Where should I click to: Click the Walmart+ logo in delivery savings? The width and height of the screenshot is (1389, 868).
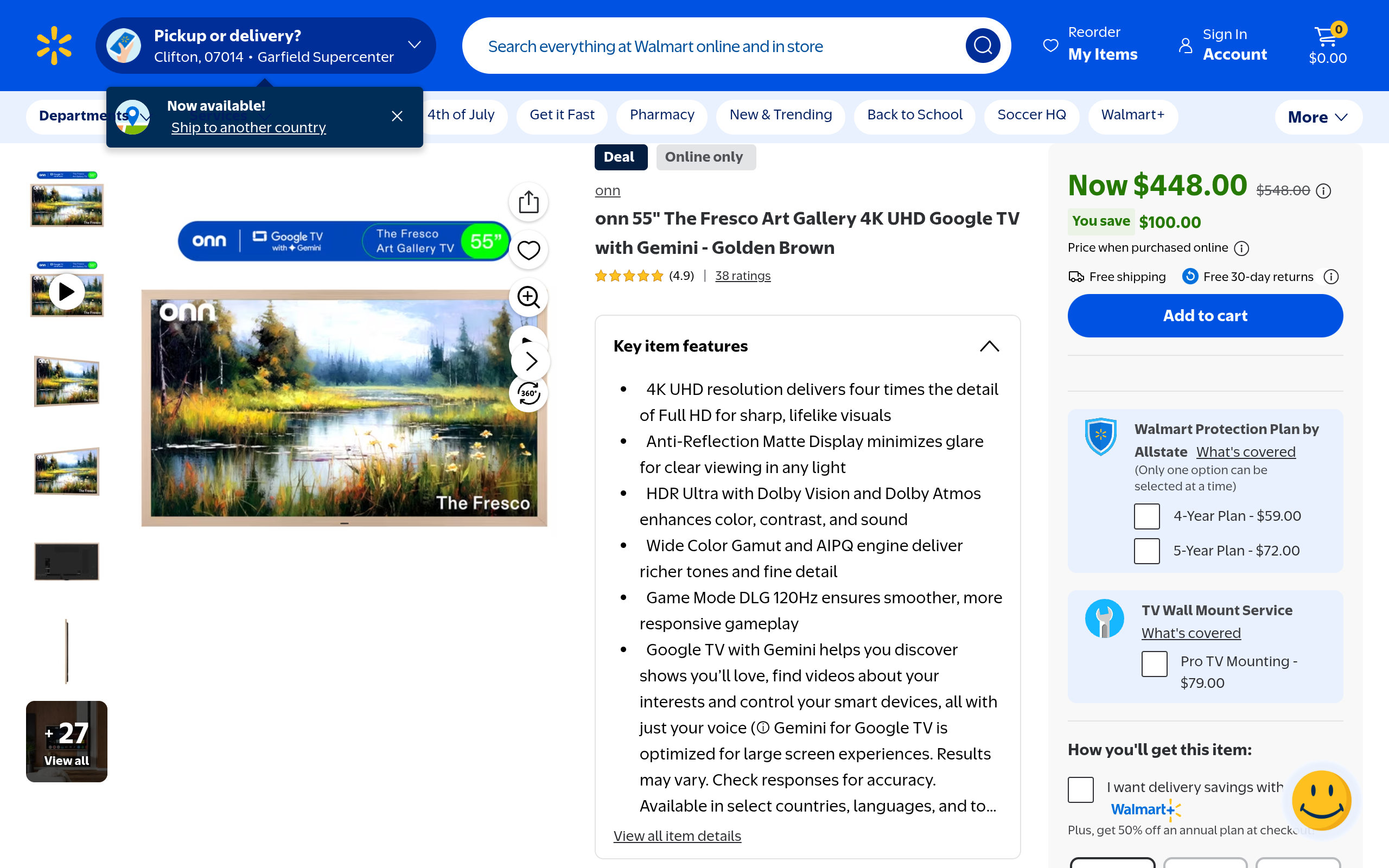point(1145,809)
